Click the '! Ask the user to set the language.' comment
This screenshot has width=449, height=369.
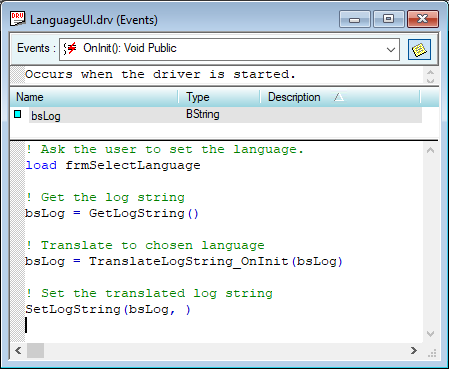(x=165, y=149)
